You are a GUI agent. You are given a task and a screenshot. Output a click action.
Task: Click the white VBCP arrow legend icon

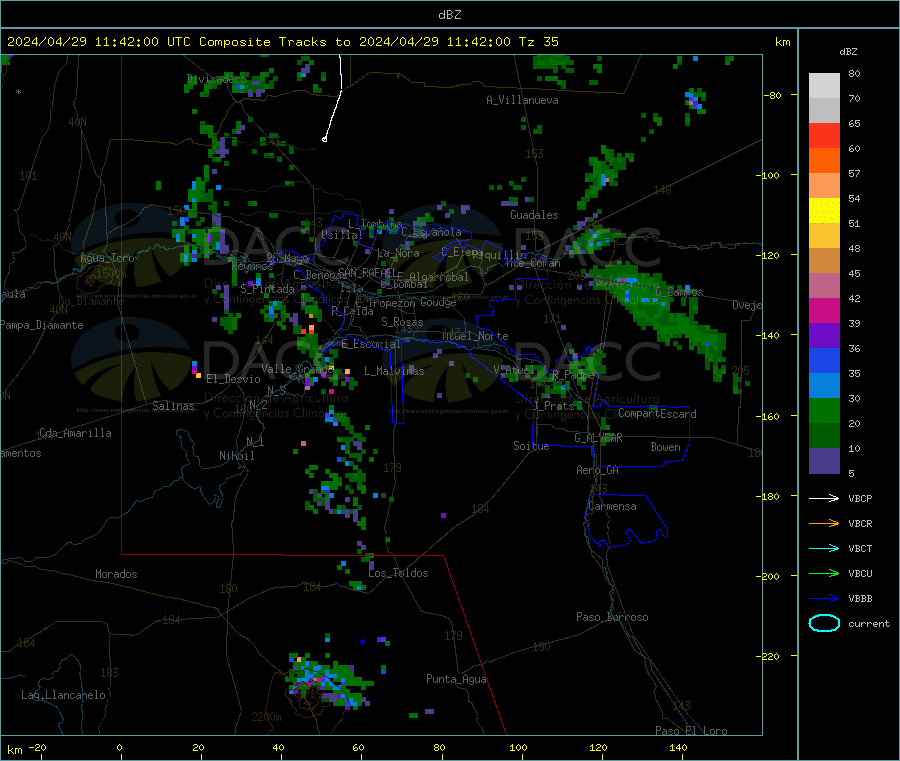[x=824, y=498]
